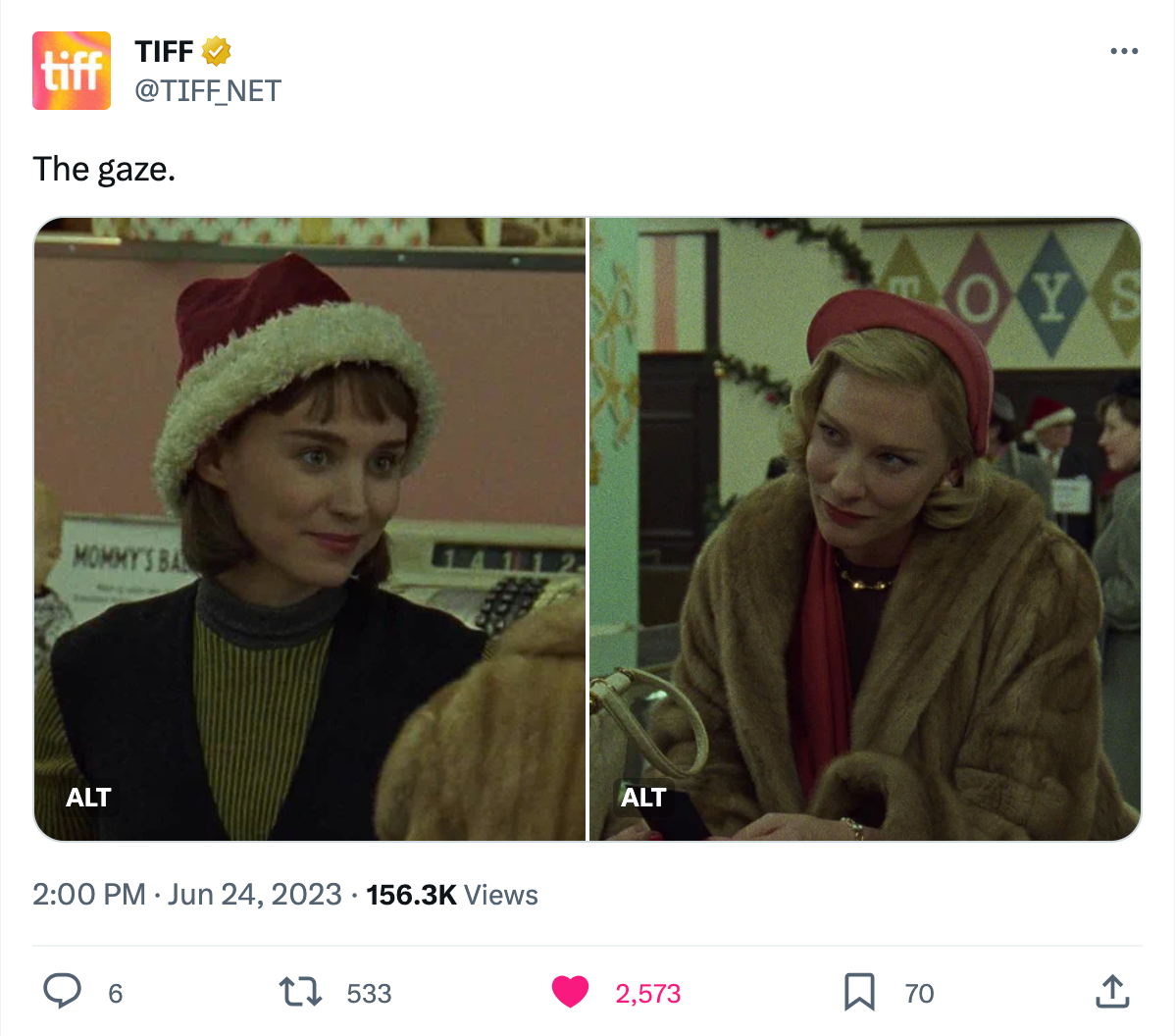
Task: View the 156.3K Views analytics
Action: [x=452, y=895]
